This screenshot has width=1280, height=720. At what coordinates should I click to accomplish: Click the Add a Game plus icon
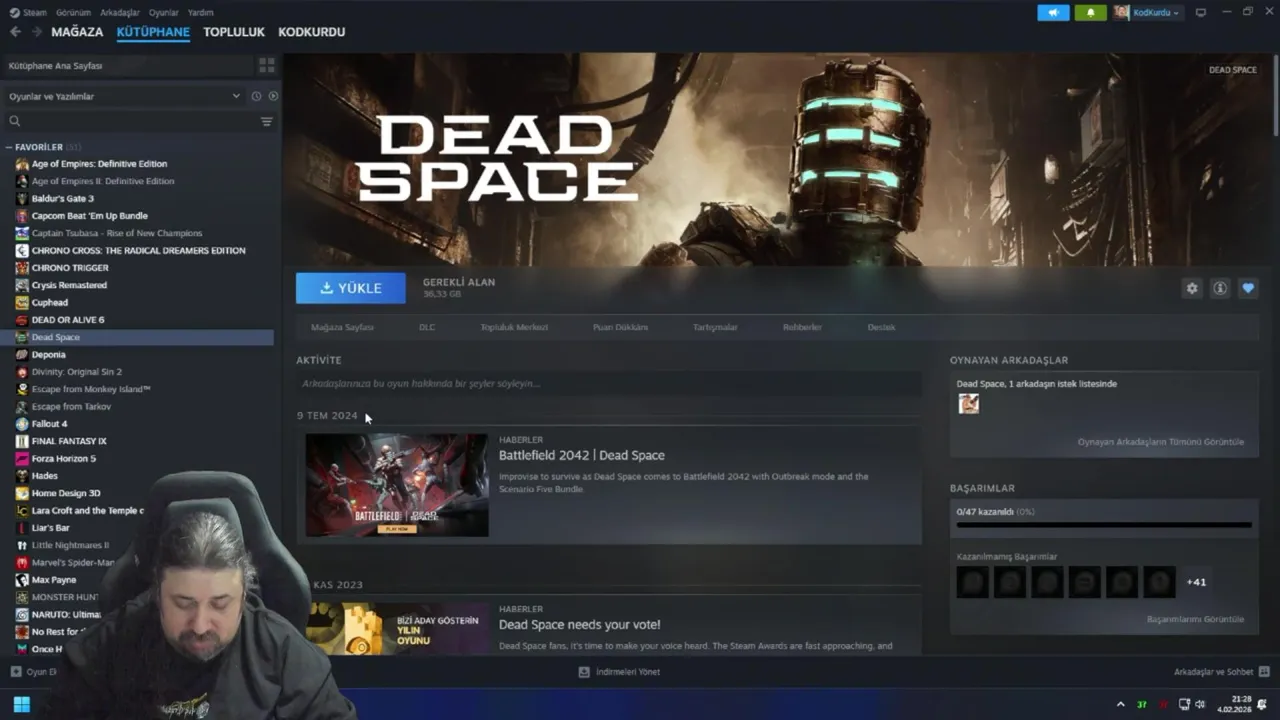point(15,672)
